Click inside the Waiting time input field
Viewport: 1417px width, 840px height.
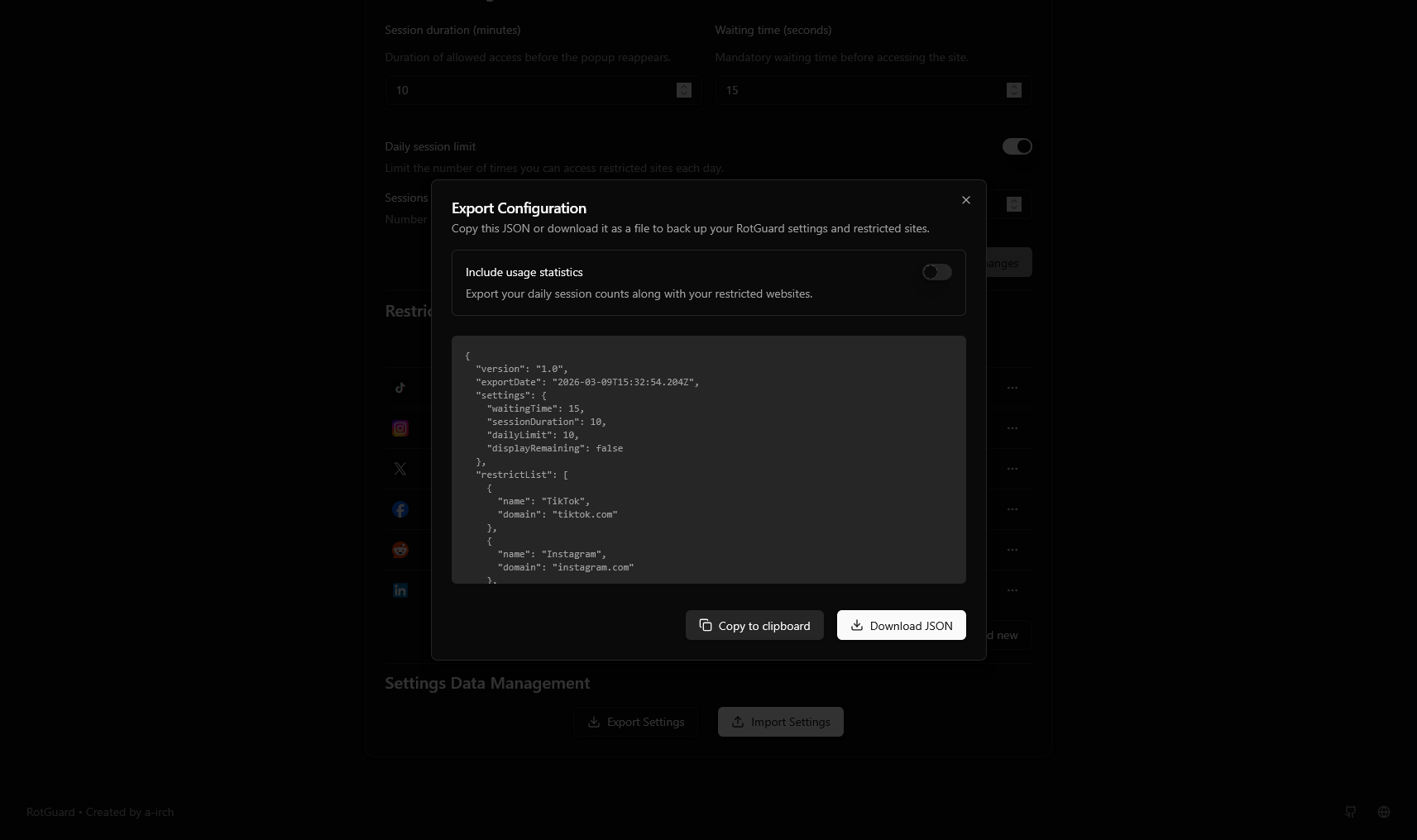[x=860, y=90]
